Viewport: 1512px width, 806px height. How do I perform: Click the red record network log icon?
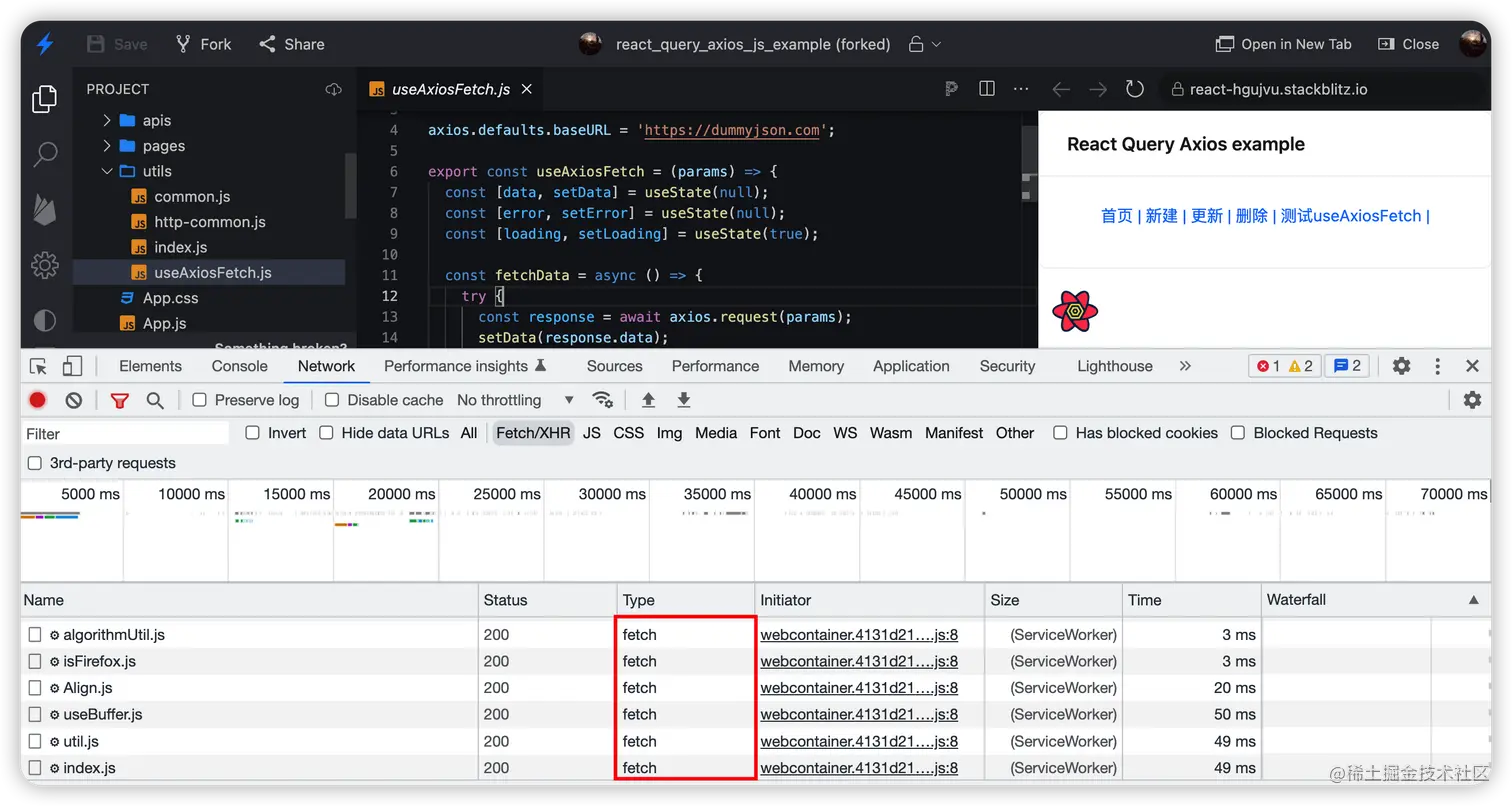pyautogui.click(x=38, y=400)
